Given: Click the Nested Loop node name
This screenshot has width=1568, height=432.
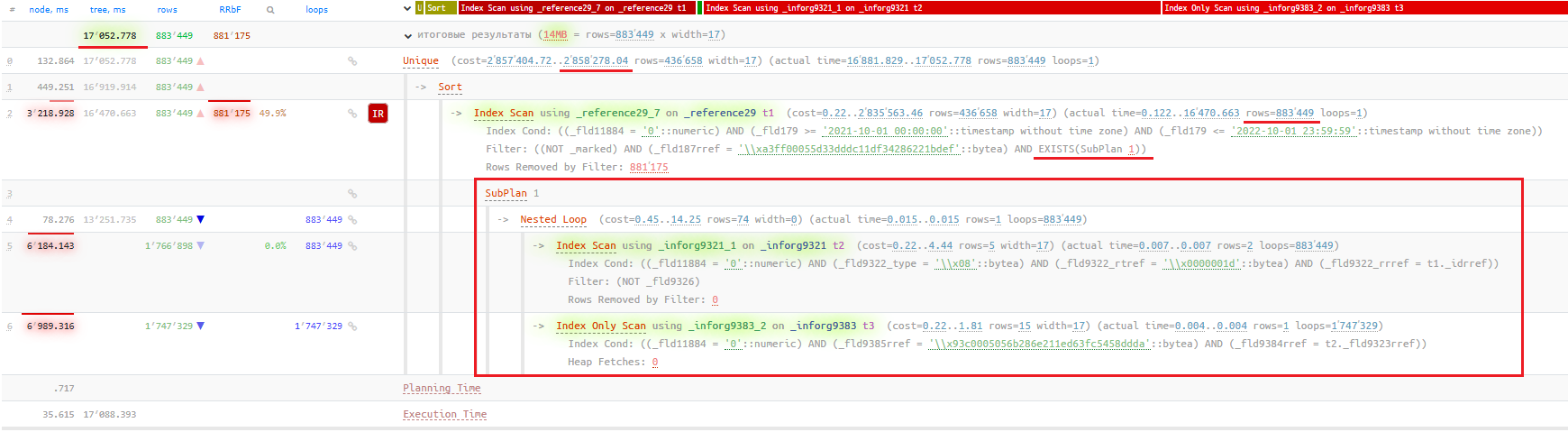Looking at the screenshot, I should 553,220.
